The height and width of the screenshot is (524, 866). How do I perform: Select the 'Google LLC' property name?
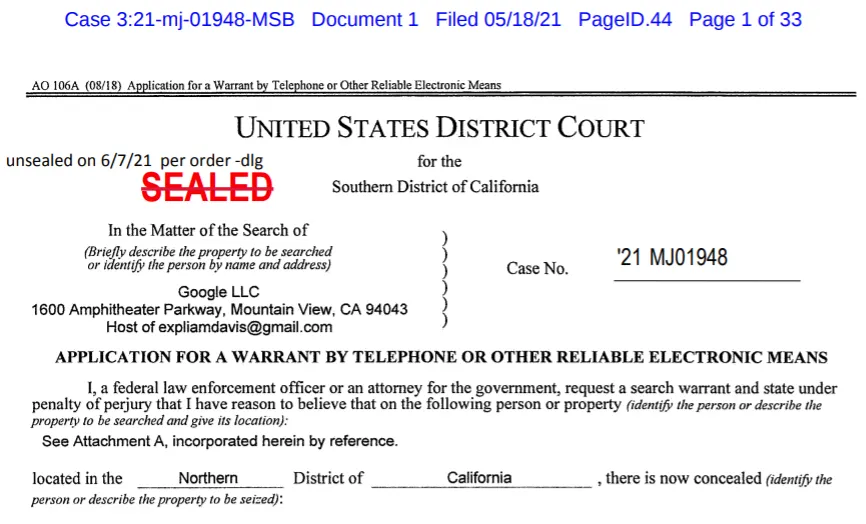pyautogui.click(x=218, y=292)
